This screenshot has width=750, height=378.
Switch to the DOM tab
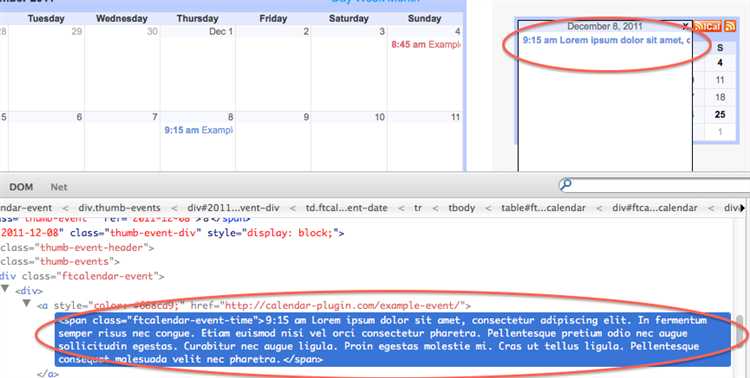pyautogui.click(x=21, y=187)
